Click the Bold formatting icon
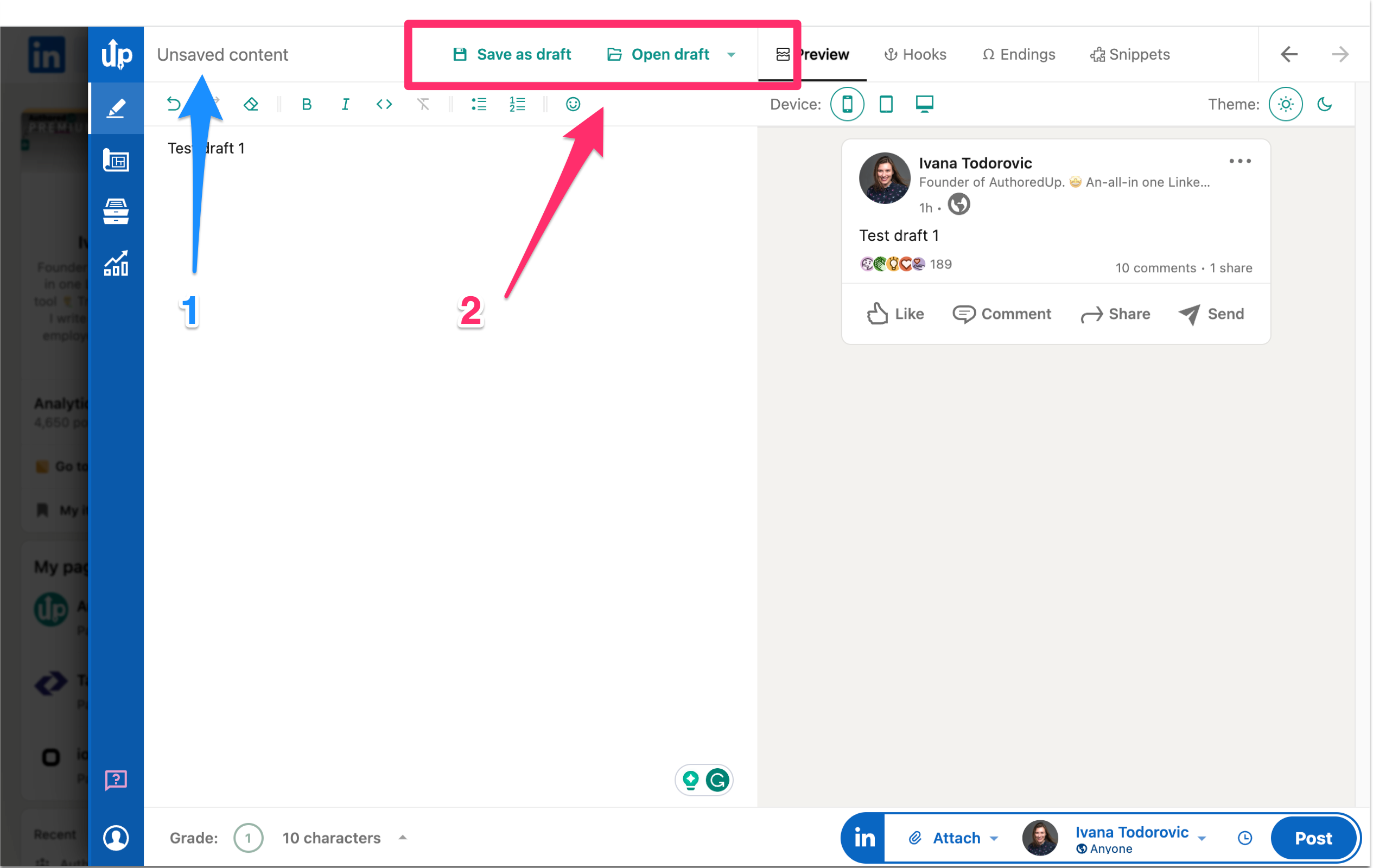The height and width of the screenshot is (868, 1373). [305, 103]
